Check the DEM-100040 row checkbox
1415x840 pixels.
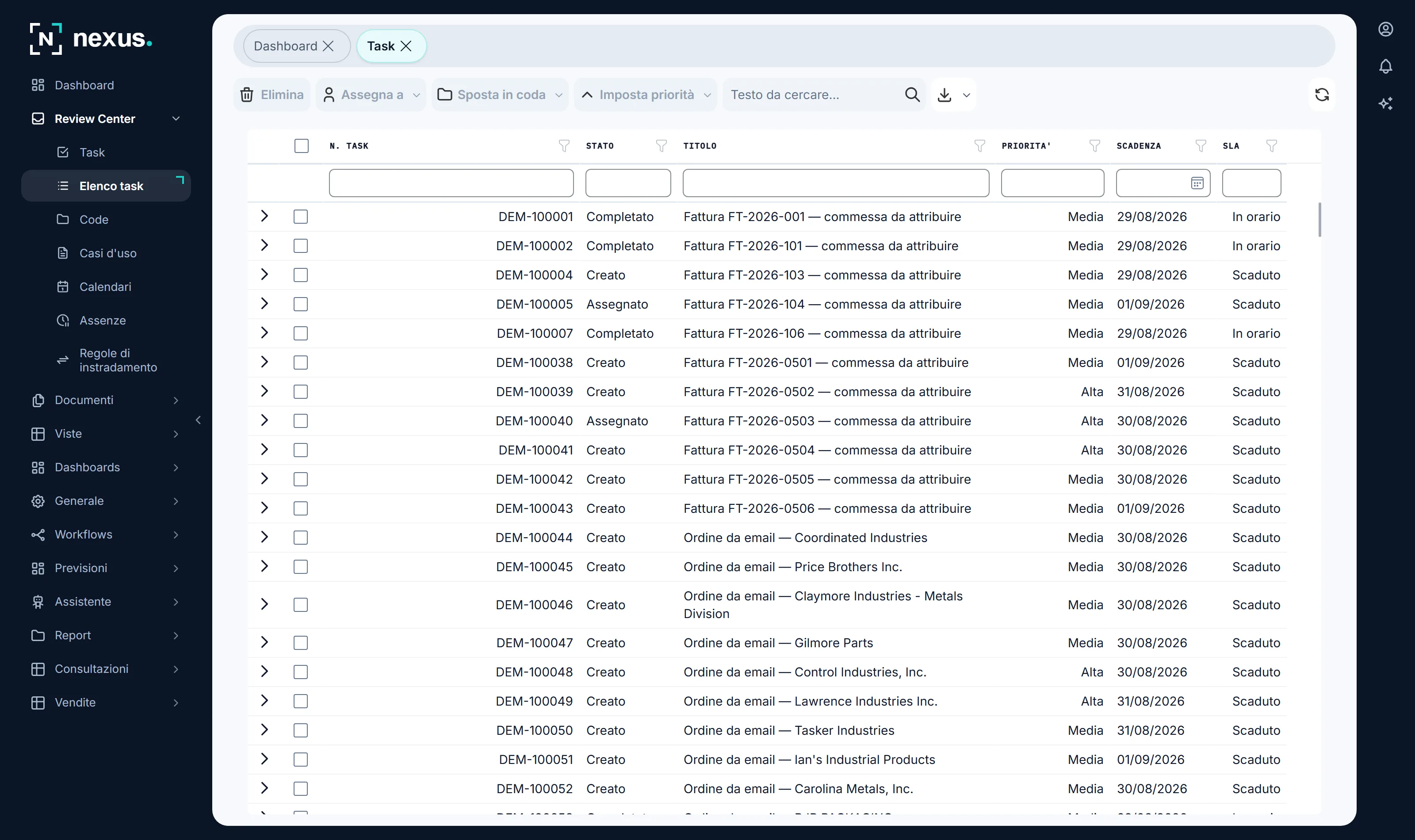pos(301,421)
